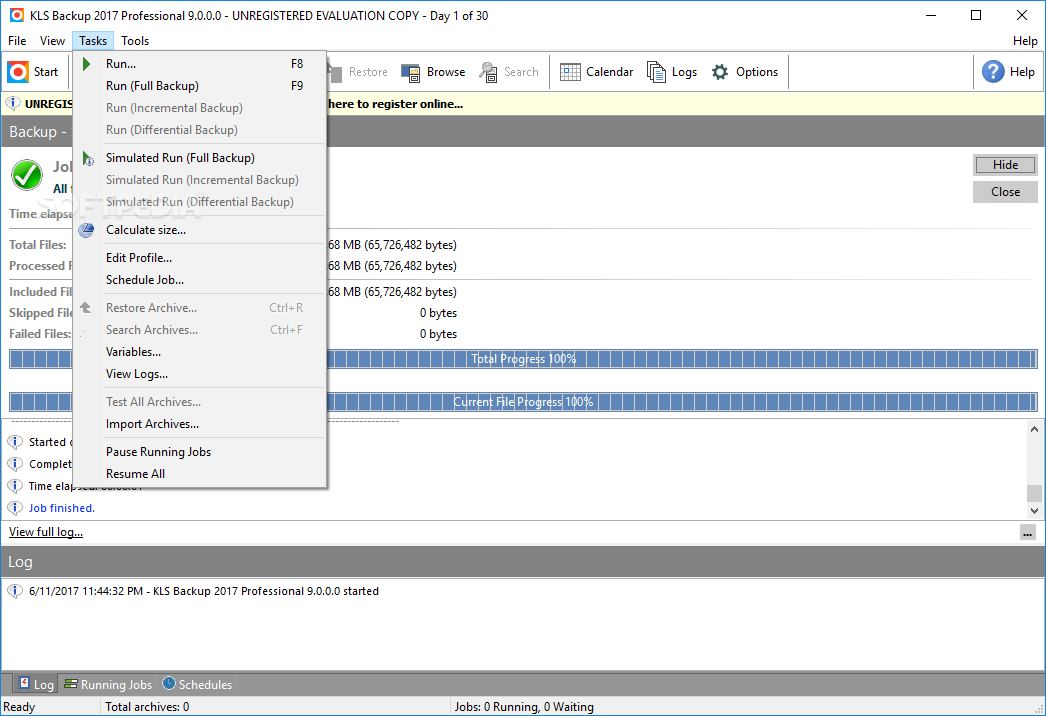1046x716 pixels.
Task: Choose Run... from the Tasks menu
Action: pyautogui.click(x=199, y=64)
